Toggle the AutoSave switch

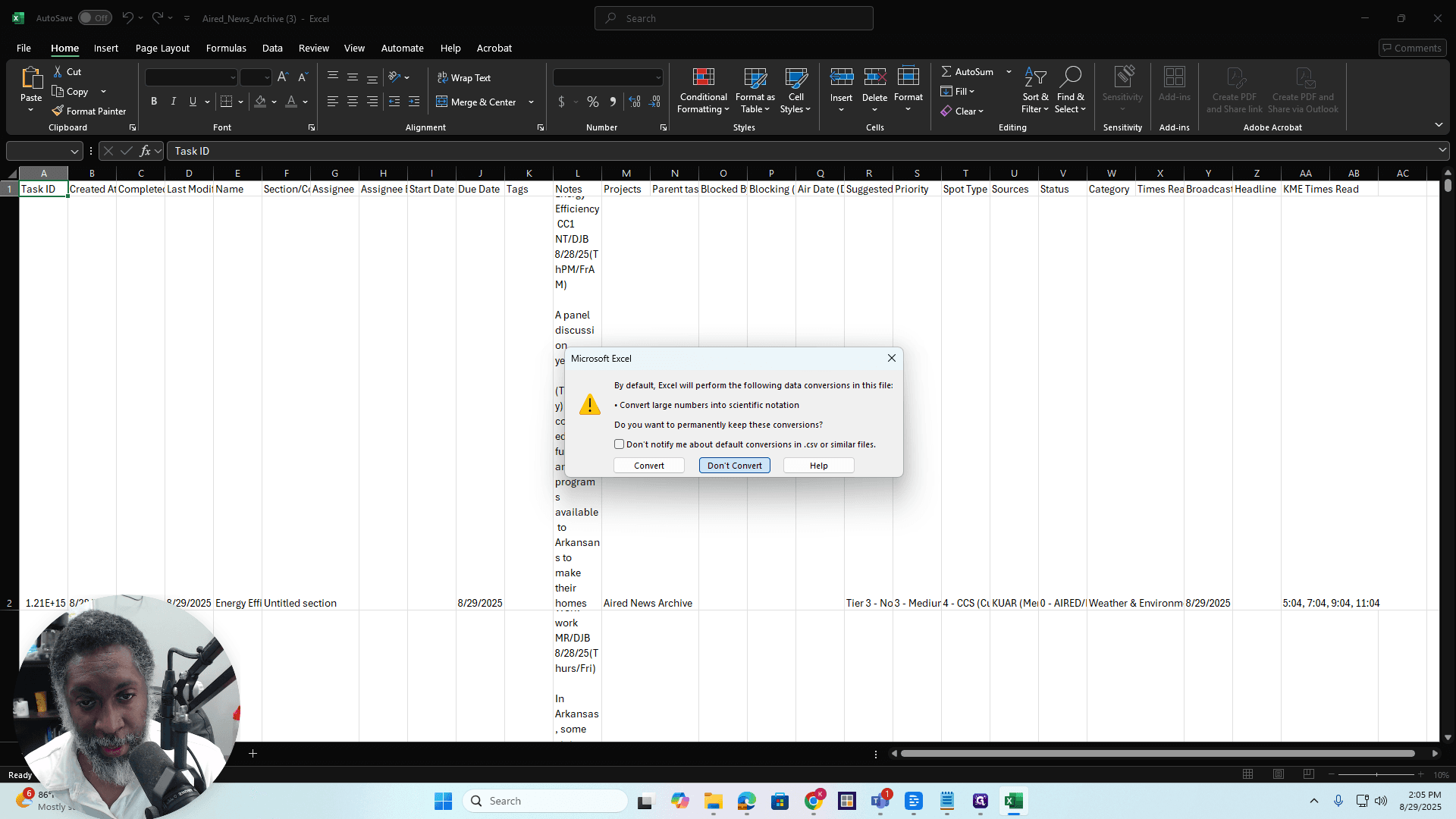95,18
